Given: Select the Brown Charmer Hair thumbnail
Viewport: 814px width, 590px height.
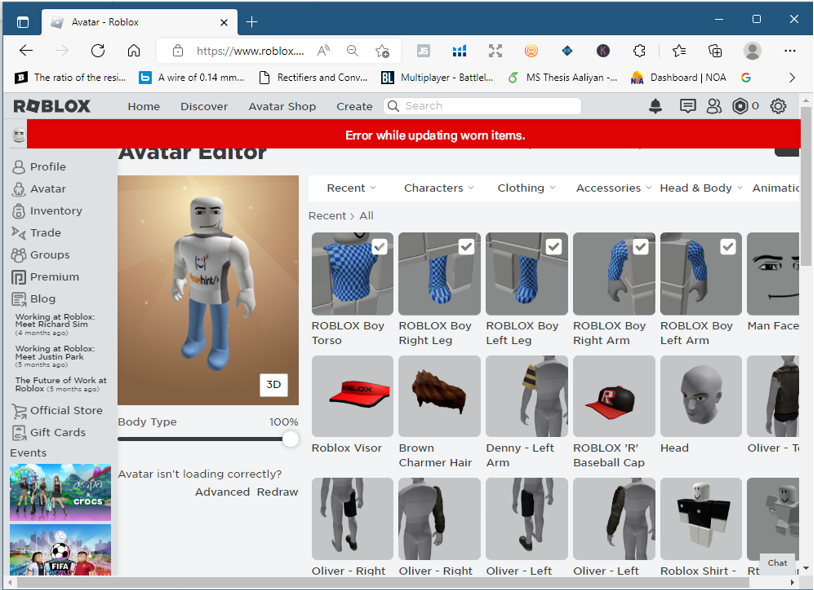Looking at the screenshot, I should point(439,396).
